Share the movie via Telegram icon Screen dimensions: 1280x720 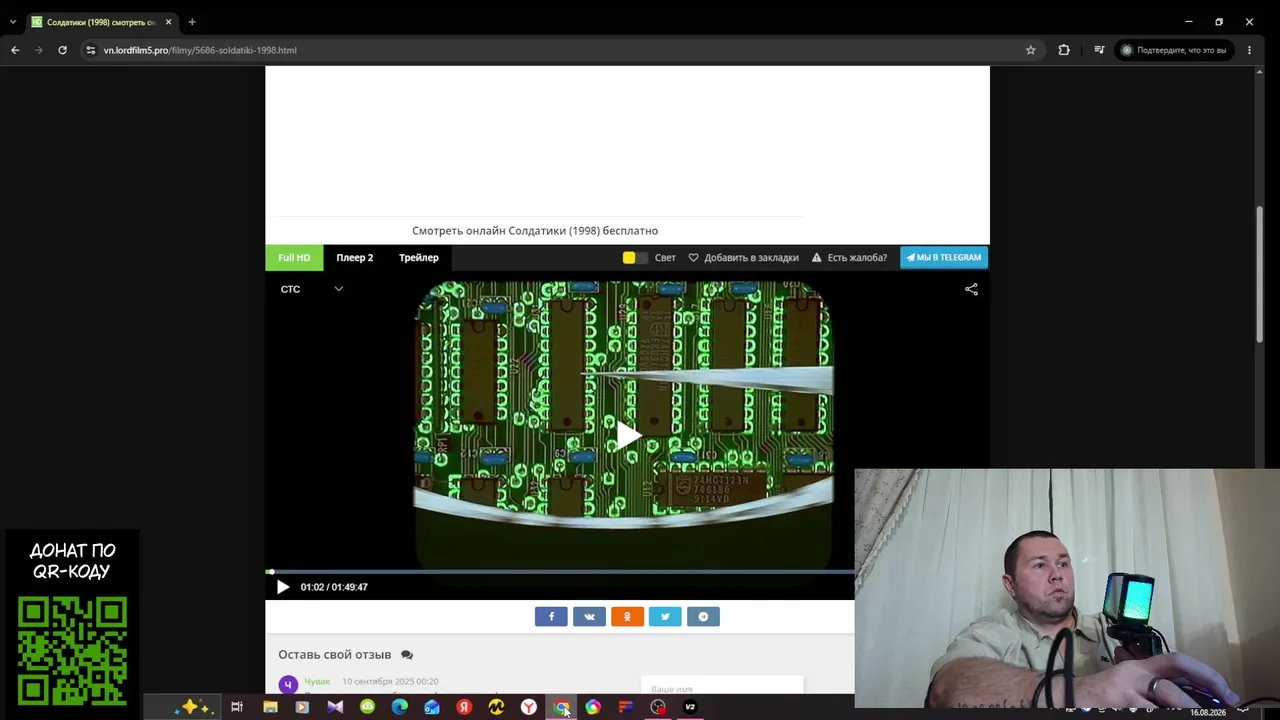click(x=703, y=616)
